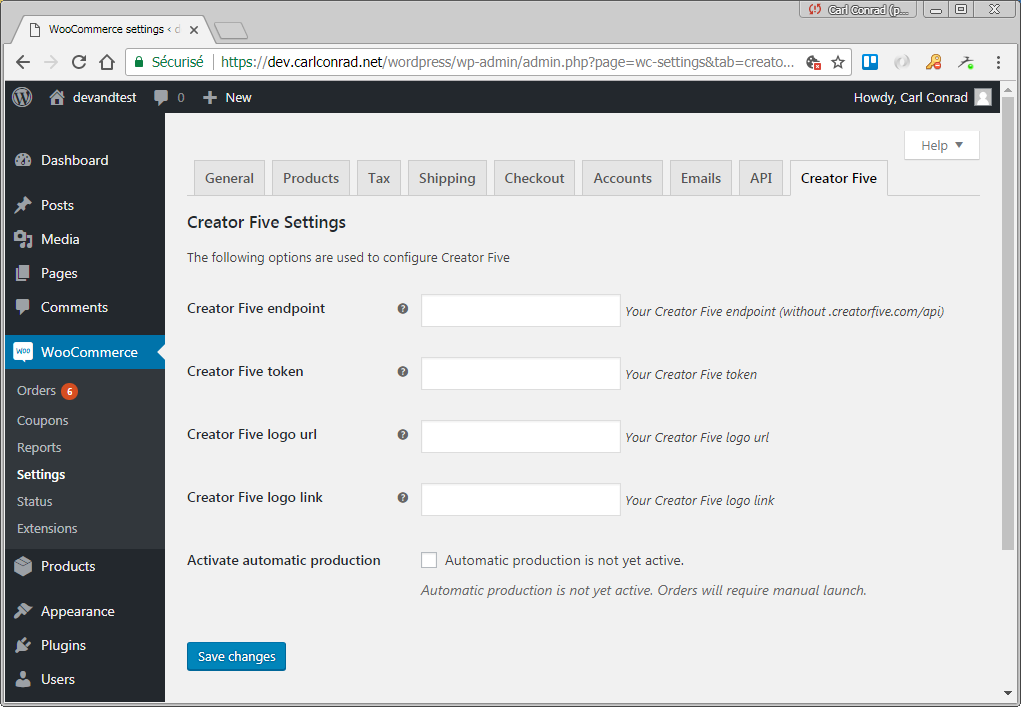Viewport: 1021px width, 707px height.
Task: Open Settings submenu item
Action: pyautogui.click(x=41, y=475)
